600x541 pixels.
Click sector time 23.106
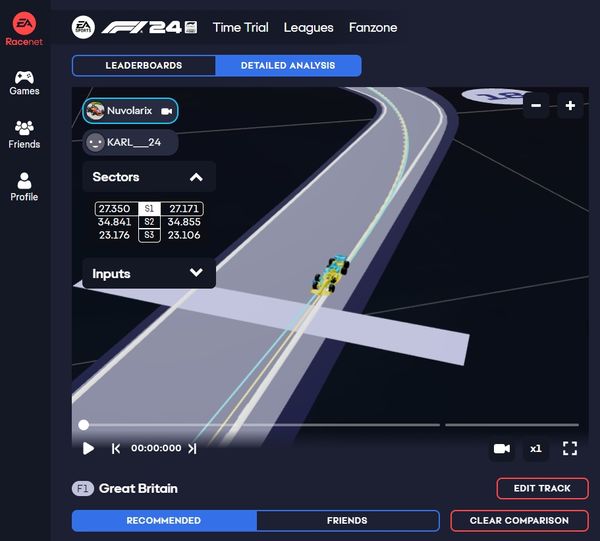pos(184,235)
